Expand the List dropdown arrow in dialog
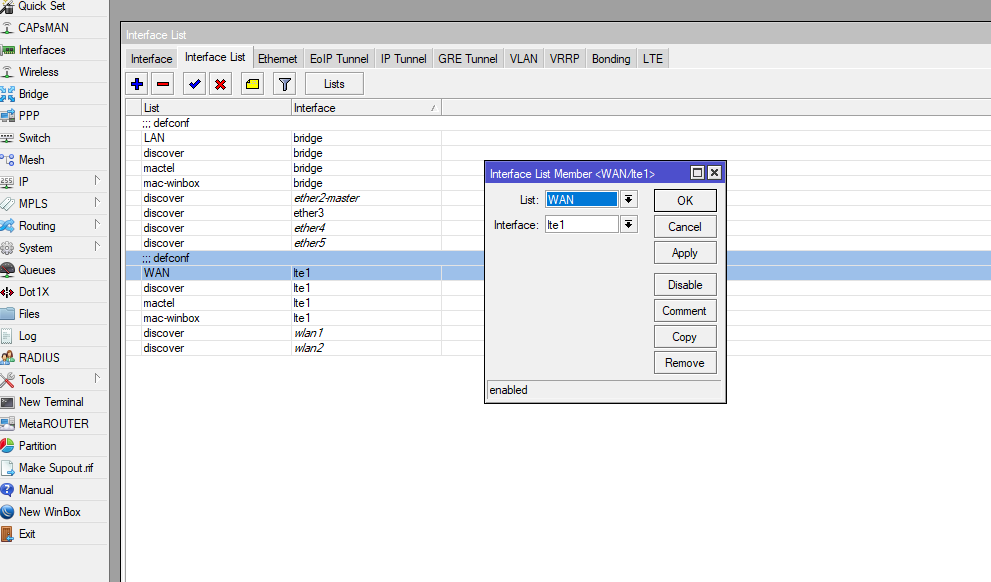Image resolution: width=991 pixels, height=582 pixels. (x=628, y=200)
